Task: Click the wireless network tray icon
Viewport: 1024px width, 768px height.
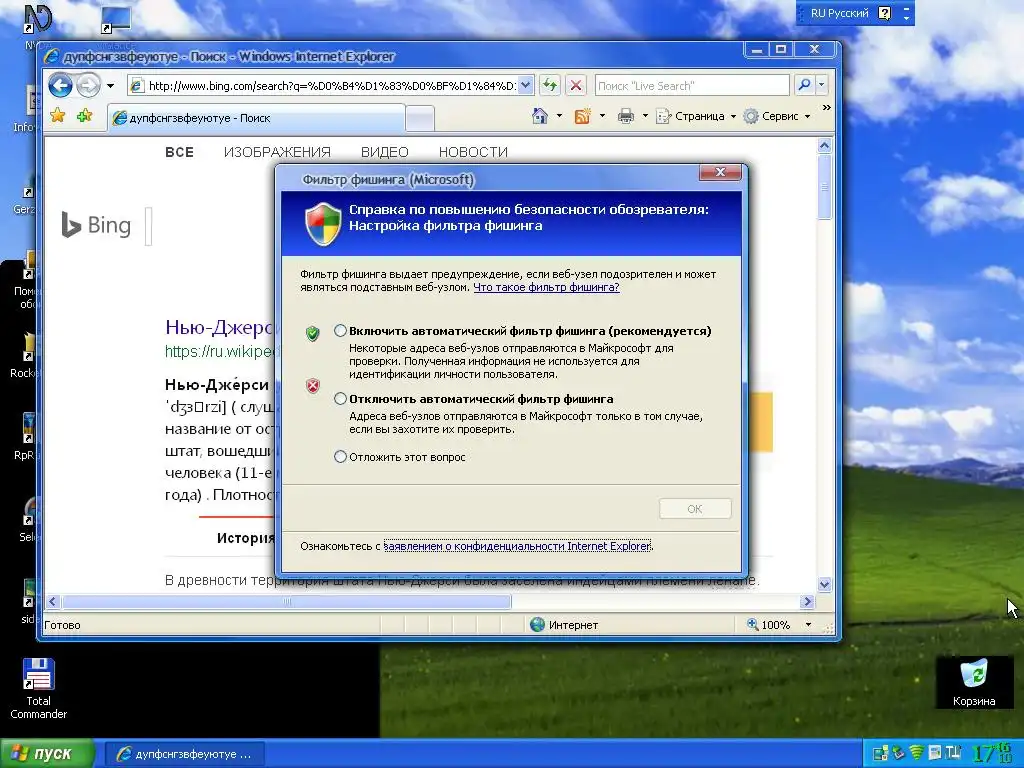Action: (916, 753)
